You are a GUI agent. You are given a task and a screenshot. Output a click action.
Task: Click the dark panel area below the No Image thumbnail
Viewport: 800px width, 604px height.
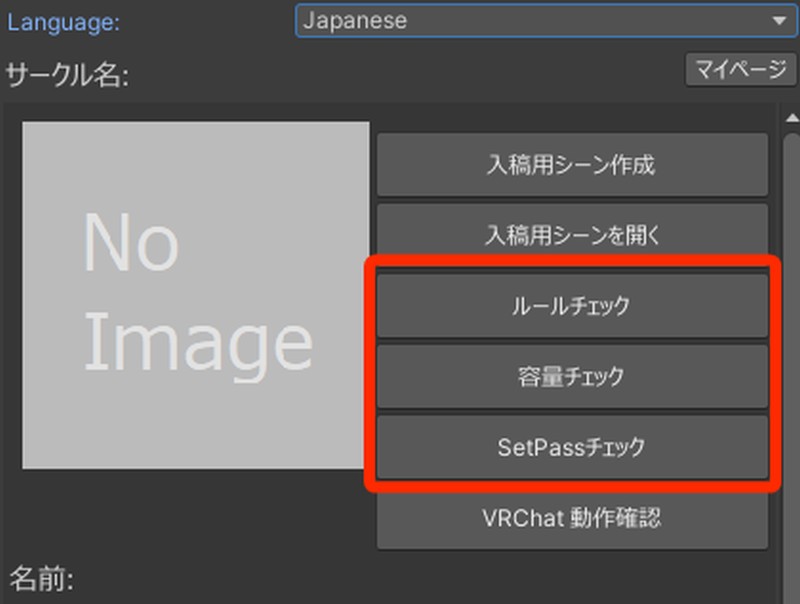pyautogui.click(x=196, y=515)
